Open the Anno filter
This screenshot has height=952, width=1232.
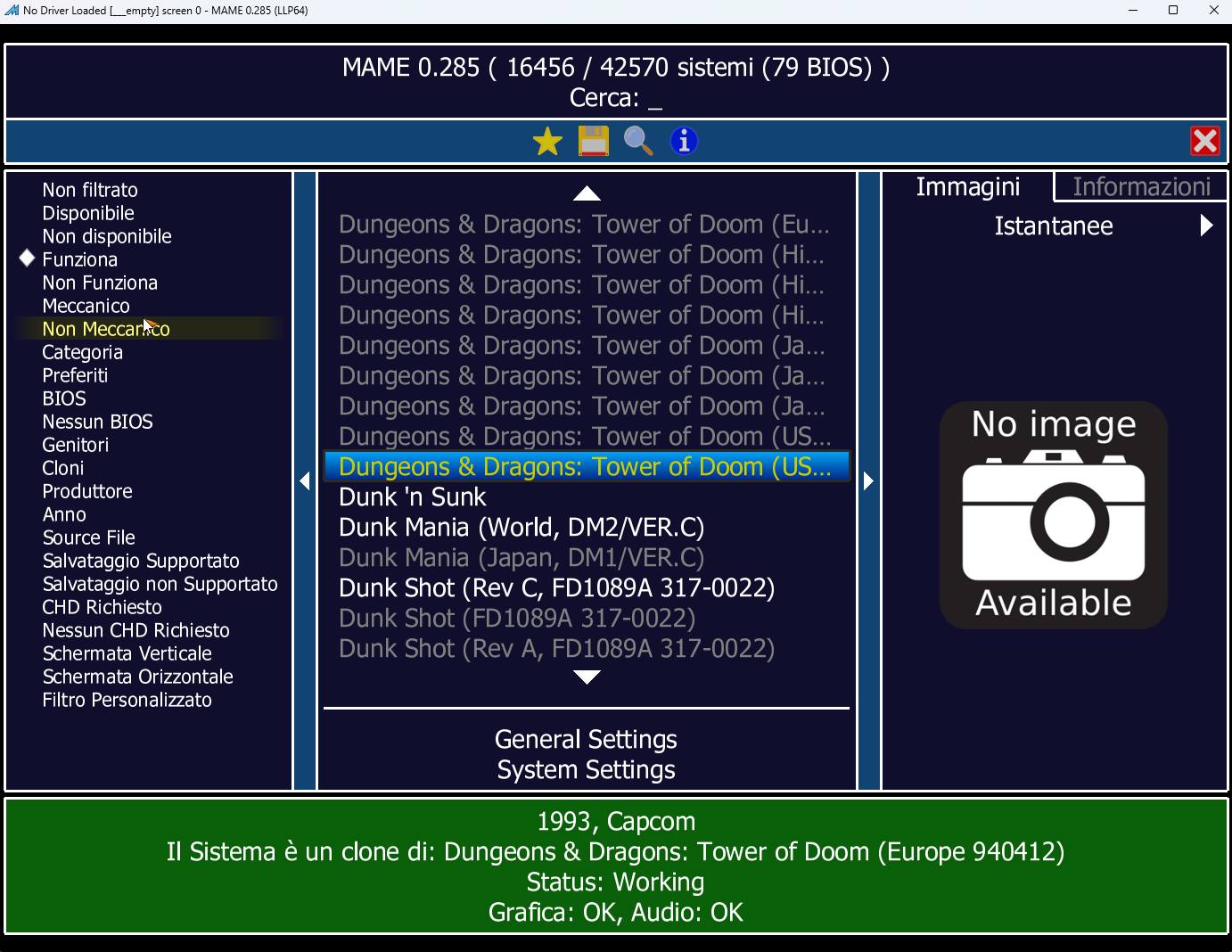(64, 514)
